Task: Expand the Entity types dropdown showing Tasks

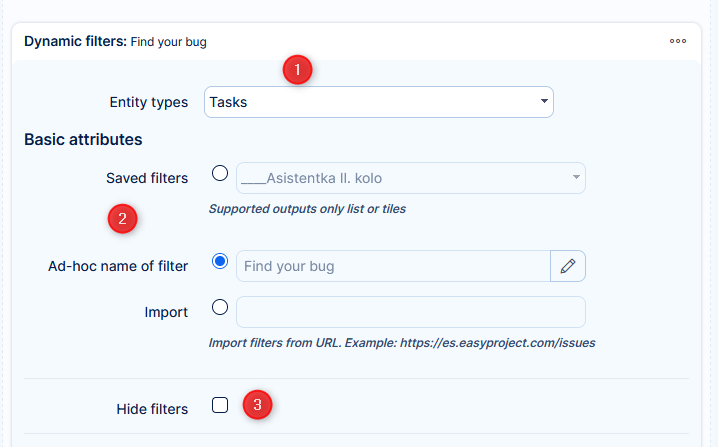Action: (x=378, y=102)
